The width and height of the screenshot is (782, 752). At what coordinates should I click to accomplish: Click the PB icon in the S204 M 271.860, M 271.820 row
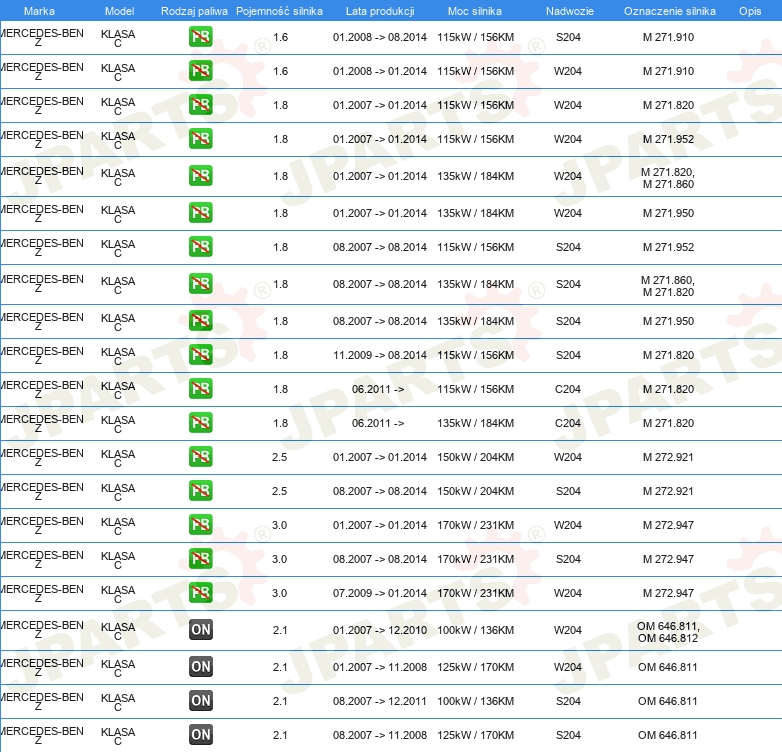click(x=200, y=284)
